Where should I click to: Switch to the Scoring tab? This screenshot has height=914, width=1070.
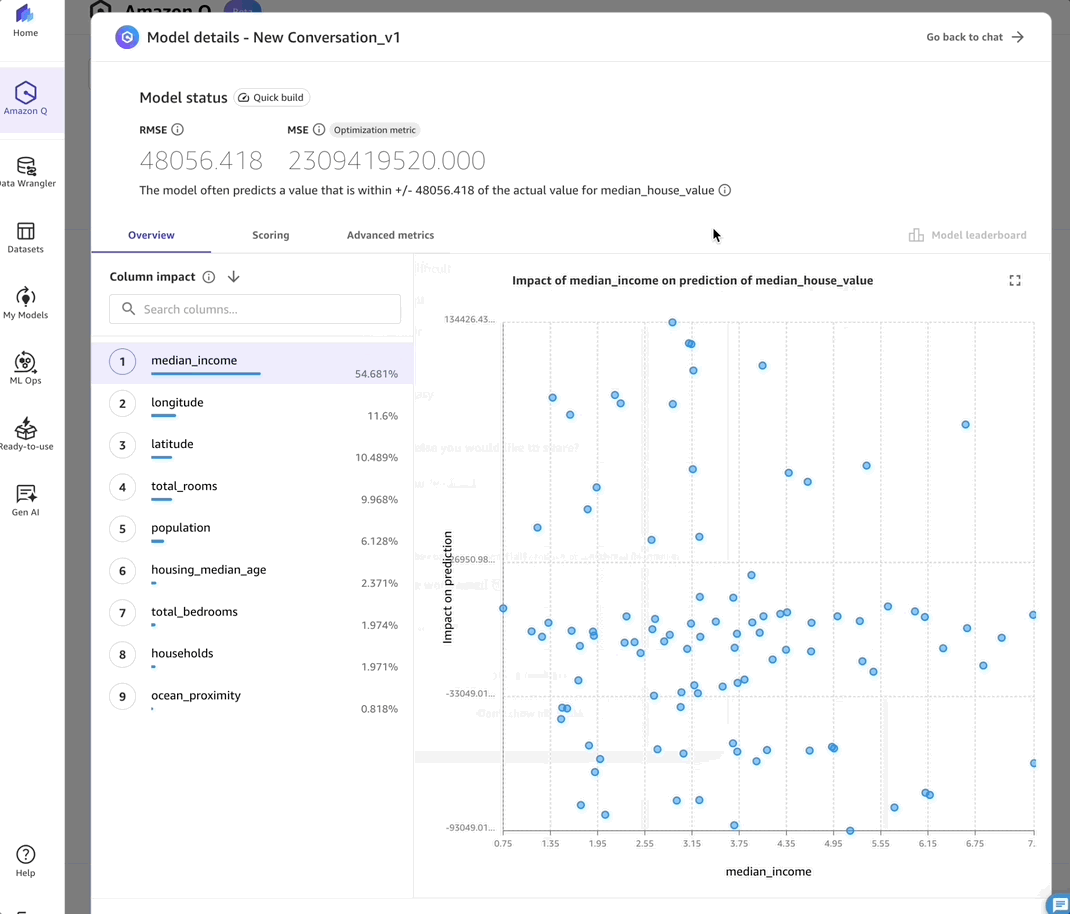(271, 235)
